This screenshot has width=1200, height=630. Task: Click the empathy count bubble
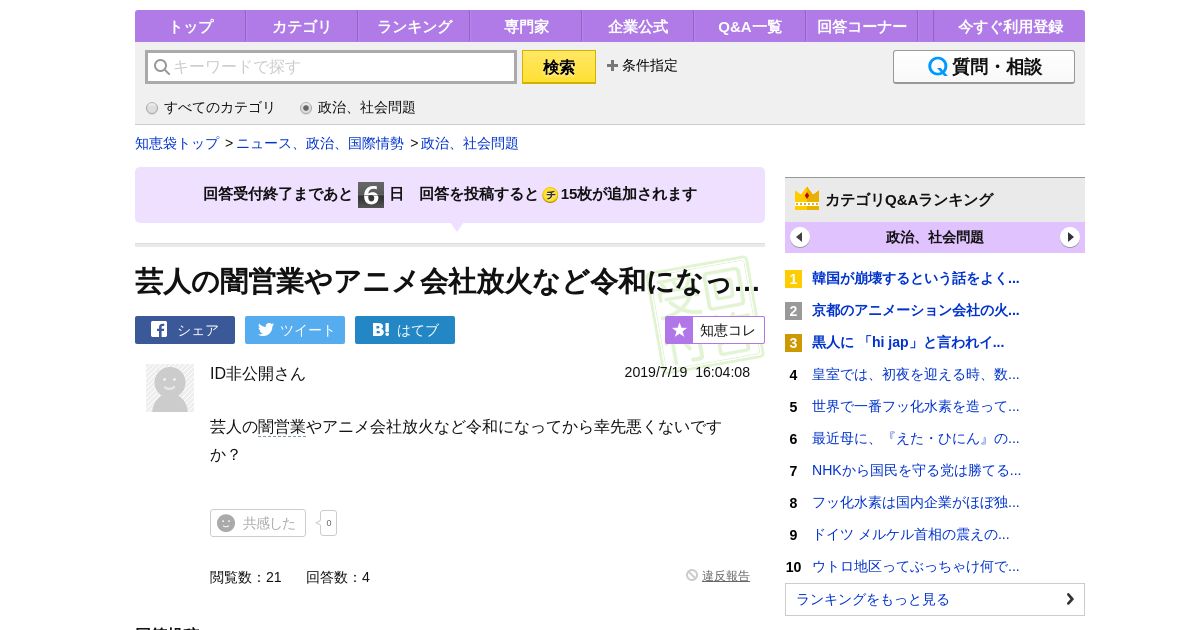[328, 523]
